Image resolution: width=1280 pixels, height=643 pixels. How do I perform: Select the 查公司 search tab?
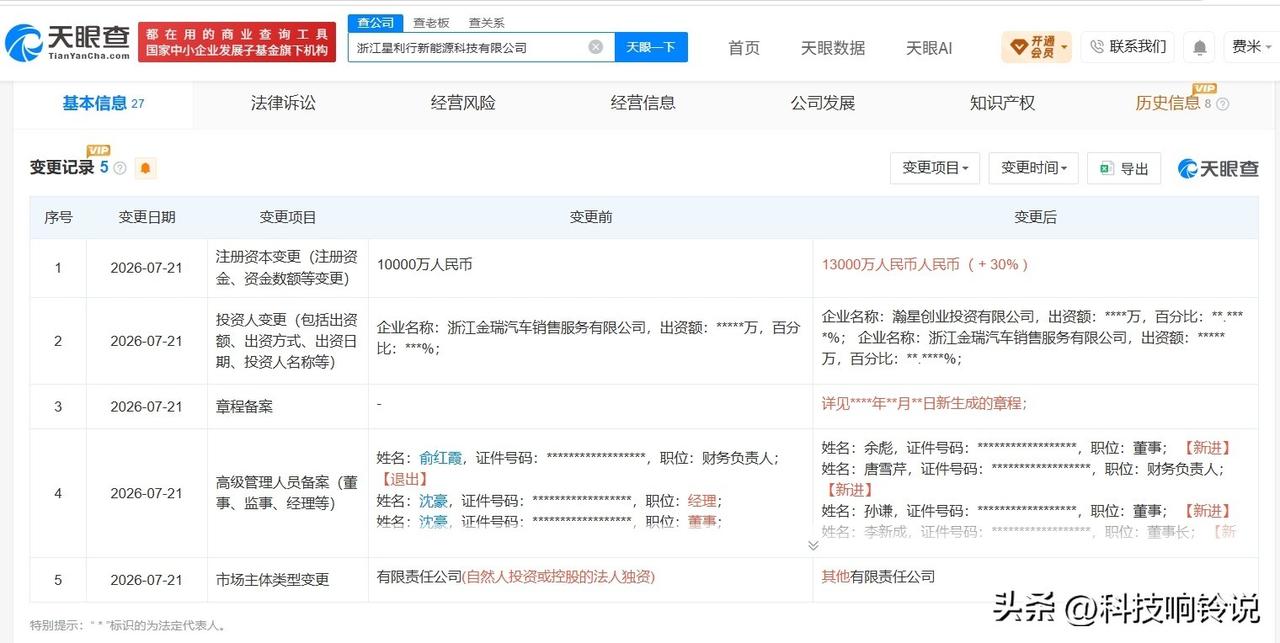coord(375,22)
